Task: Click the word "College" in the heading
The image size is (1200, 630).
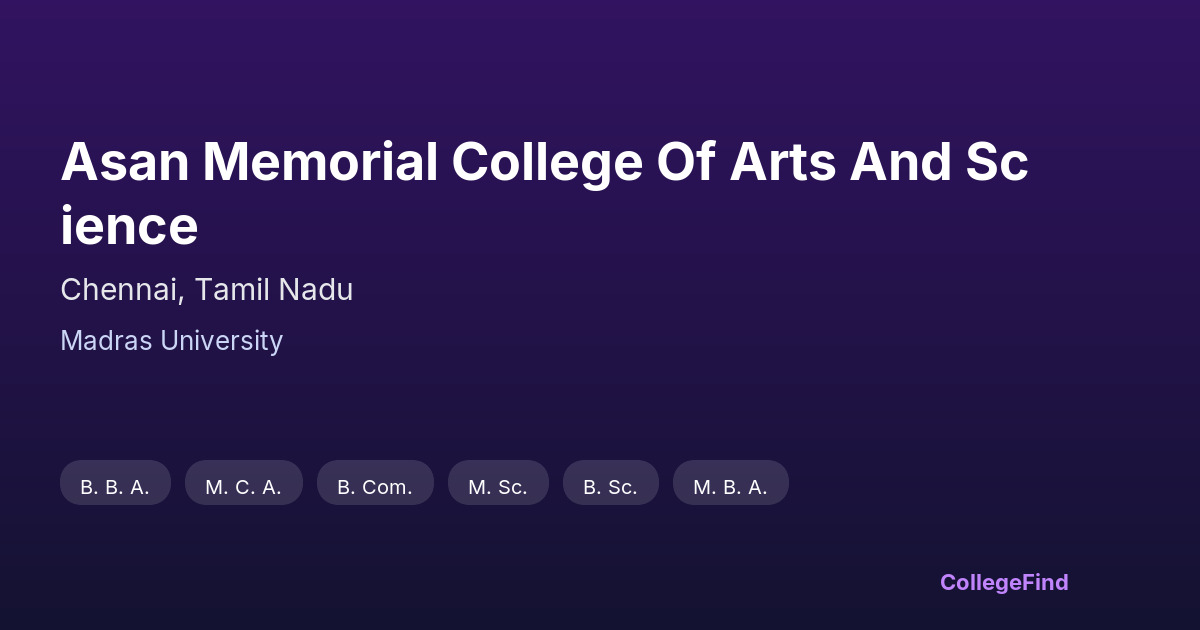Action: 547,162
